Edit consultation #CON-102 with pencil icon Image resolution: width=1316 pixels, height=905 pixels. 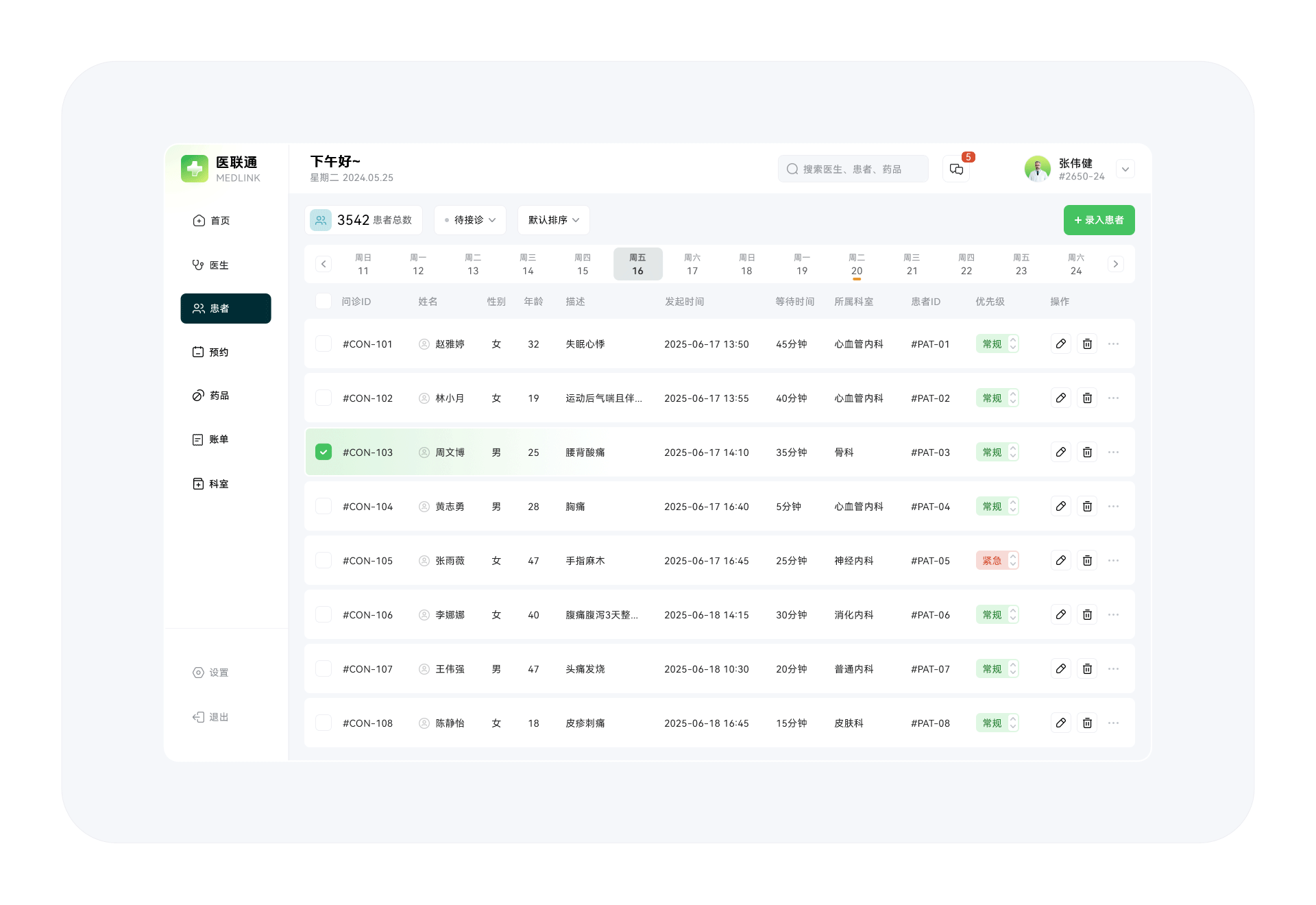(1060, 398)
